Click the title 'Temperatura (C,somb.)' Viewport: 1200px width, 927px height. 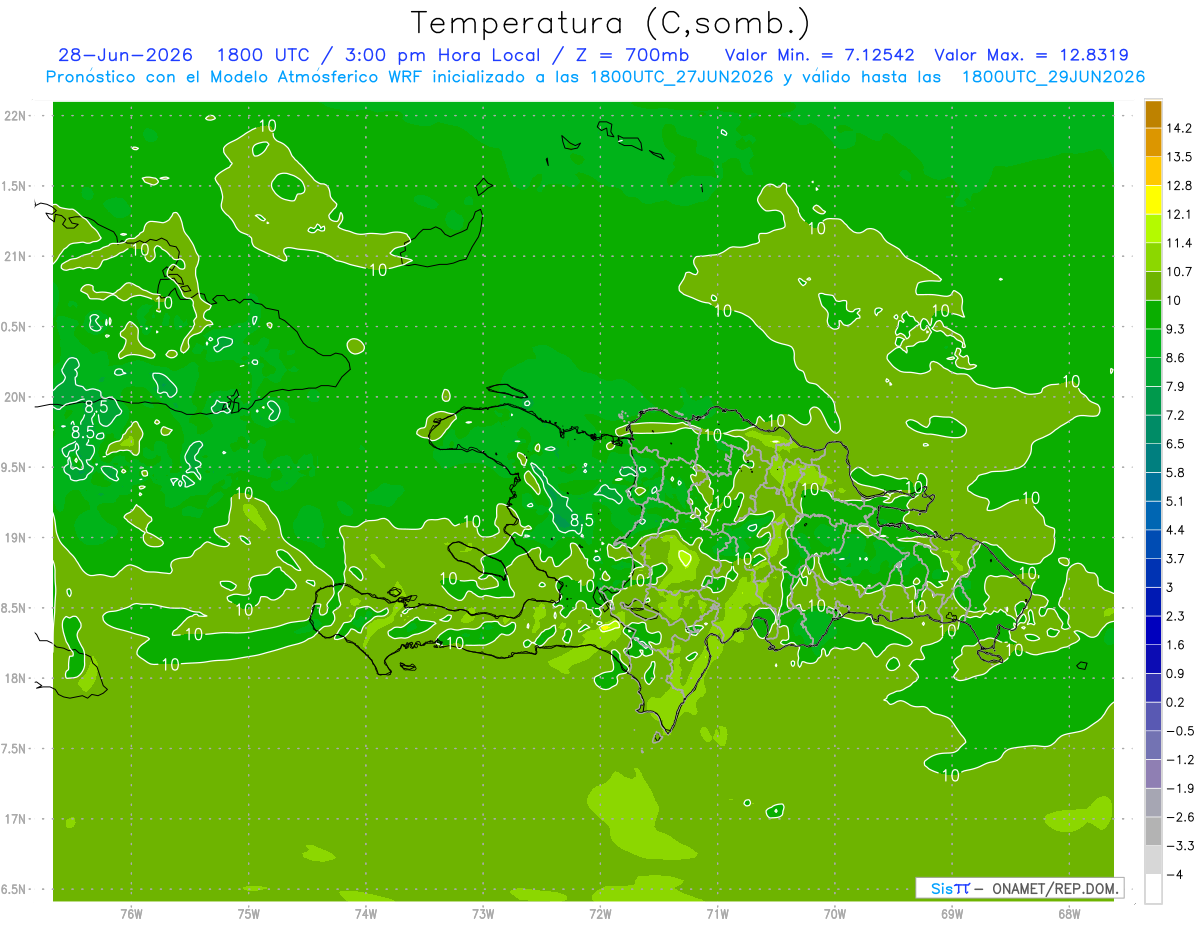[611, 23]
